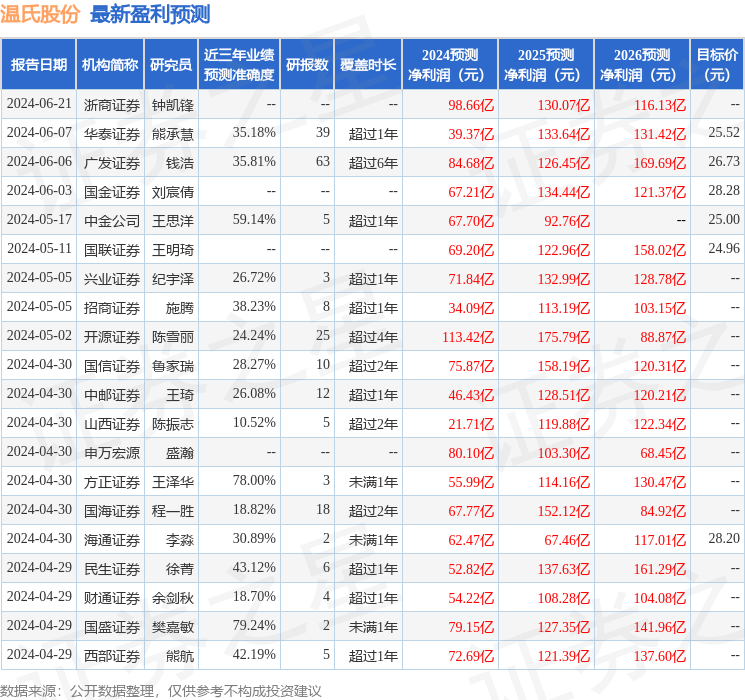Click target price 28.20

click(724, 538)
